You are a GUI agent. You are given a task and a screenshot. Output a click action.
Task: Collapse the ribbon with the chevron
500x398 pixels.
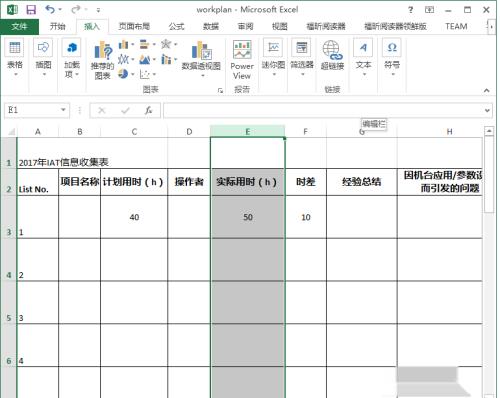coord(487,90)
